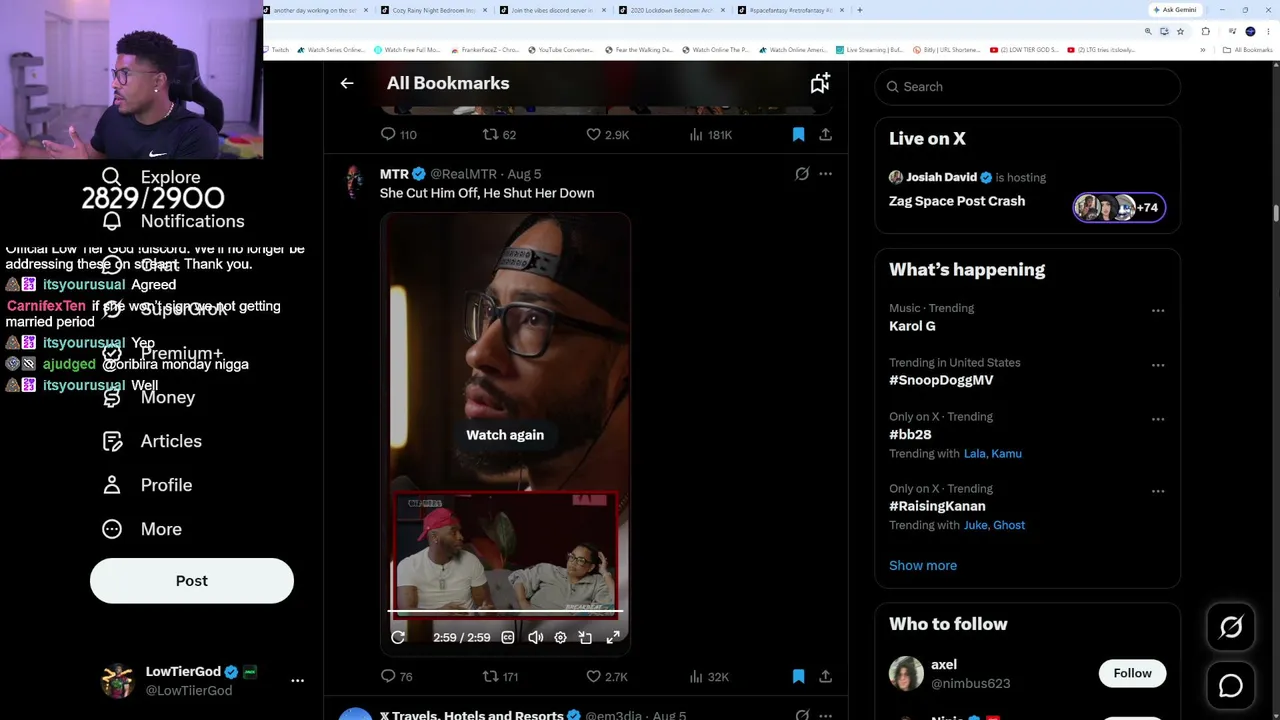
Task: Open more options for Karol G trend
Action: pos(1158,311)
